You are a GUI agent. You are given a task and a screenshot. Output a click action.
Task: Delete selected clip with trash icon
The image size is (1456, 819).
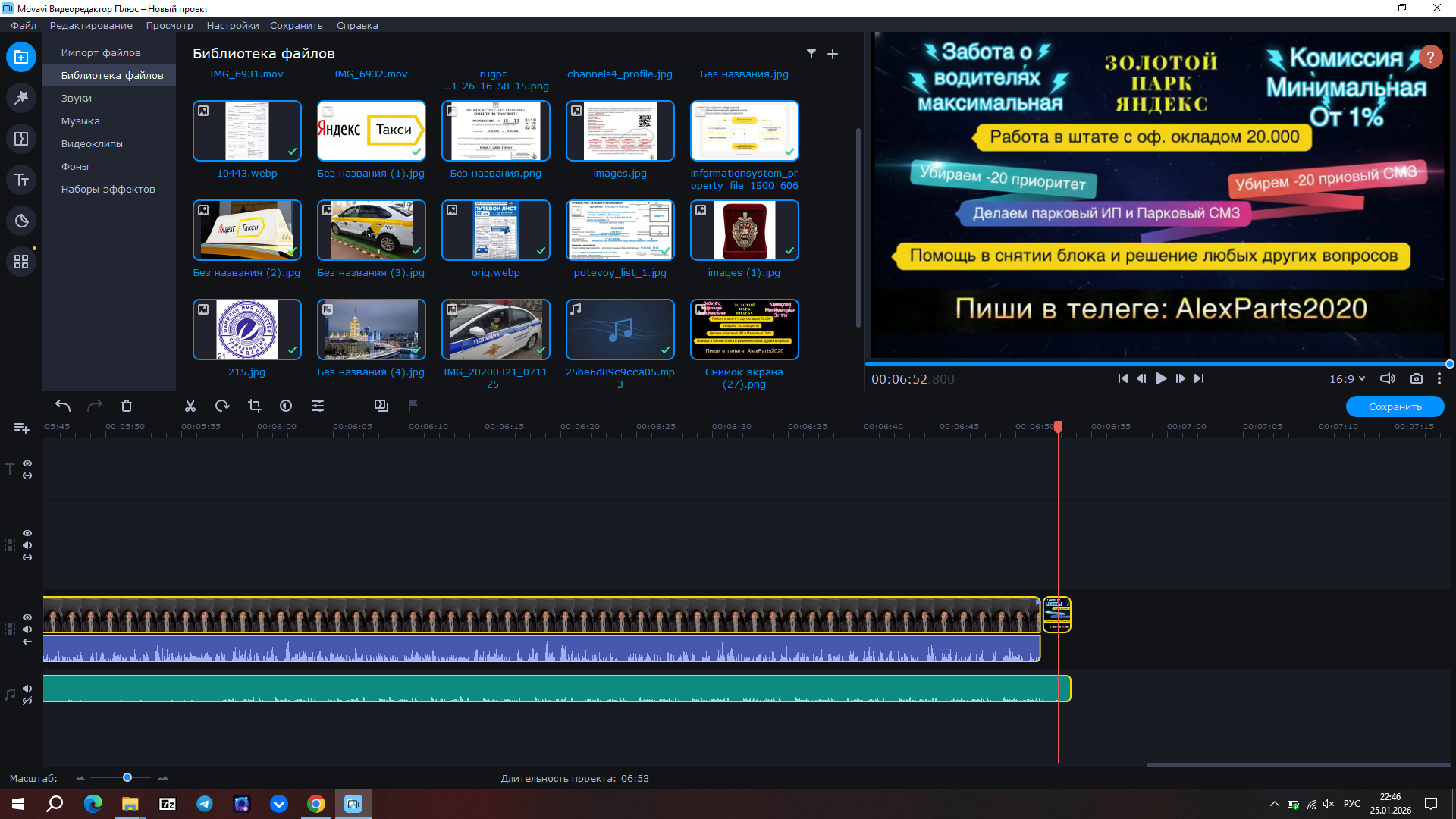[127, 406]
